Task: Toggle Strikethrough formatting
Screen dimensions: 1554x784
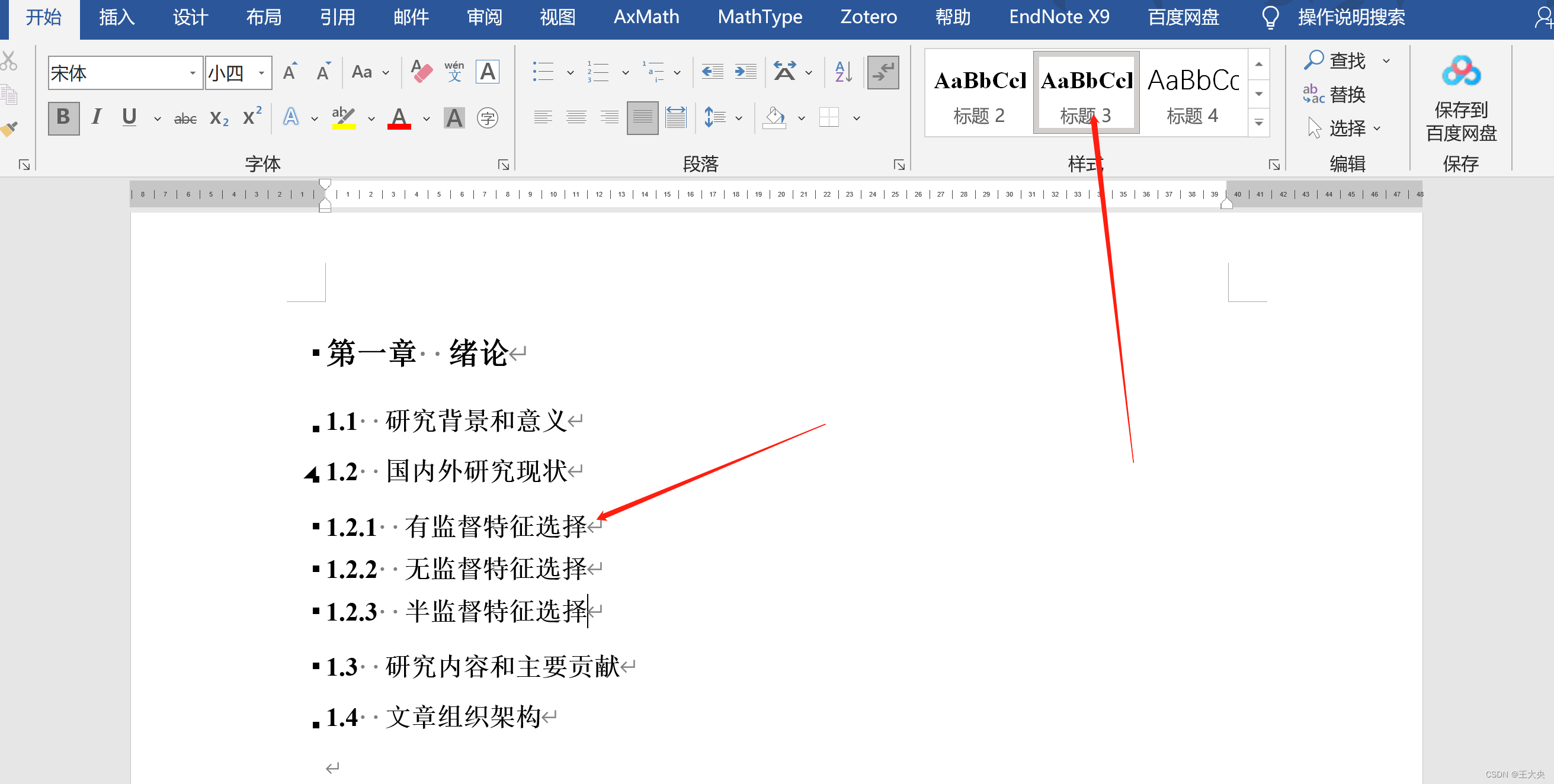Action: (x=185, y=118)
